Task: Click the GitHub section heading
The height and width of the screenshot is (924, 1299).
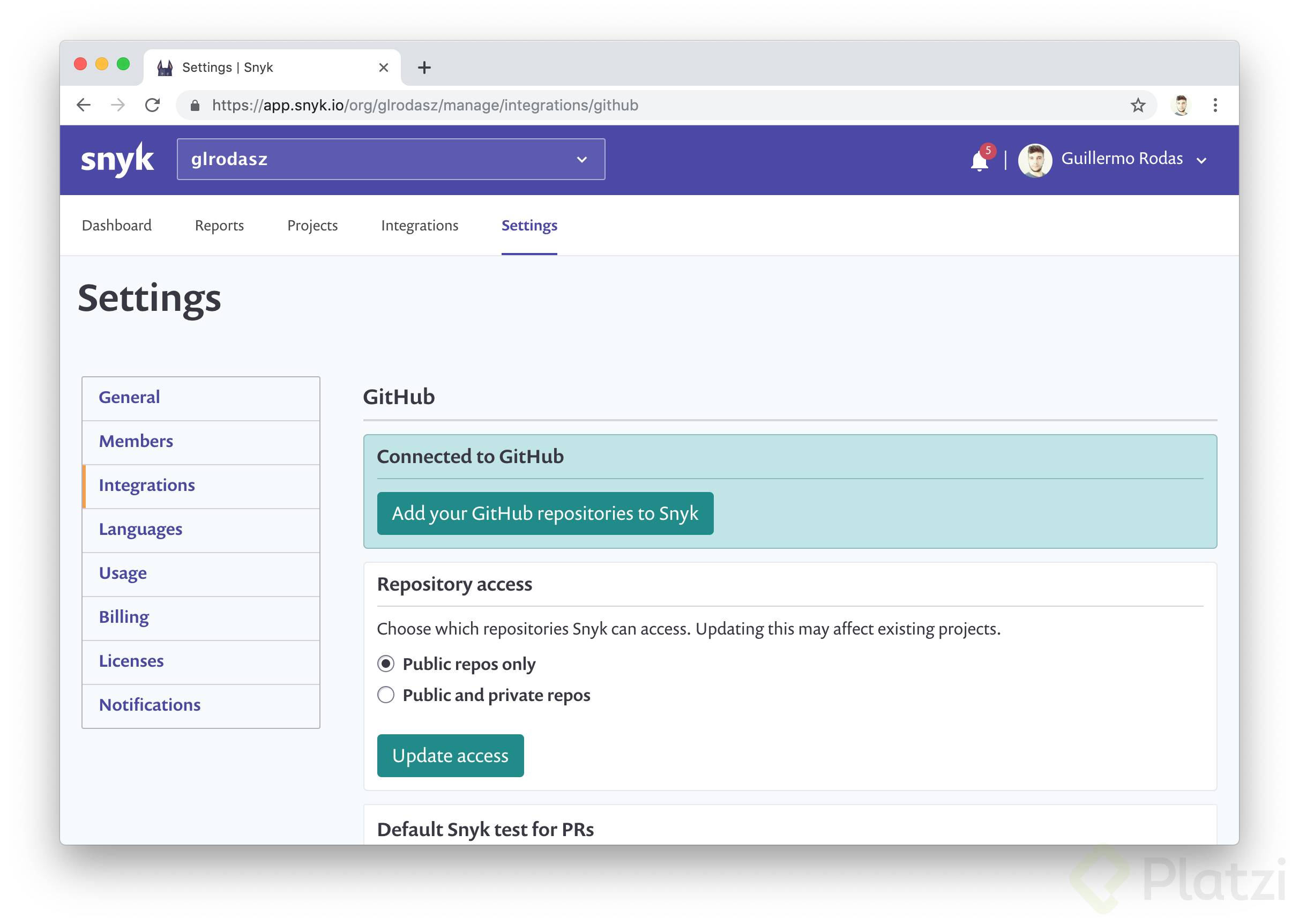Action: [399, 397]
